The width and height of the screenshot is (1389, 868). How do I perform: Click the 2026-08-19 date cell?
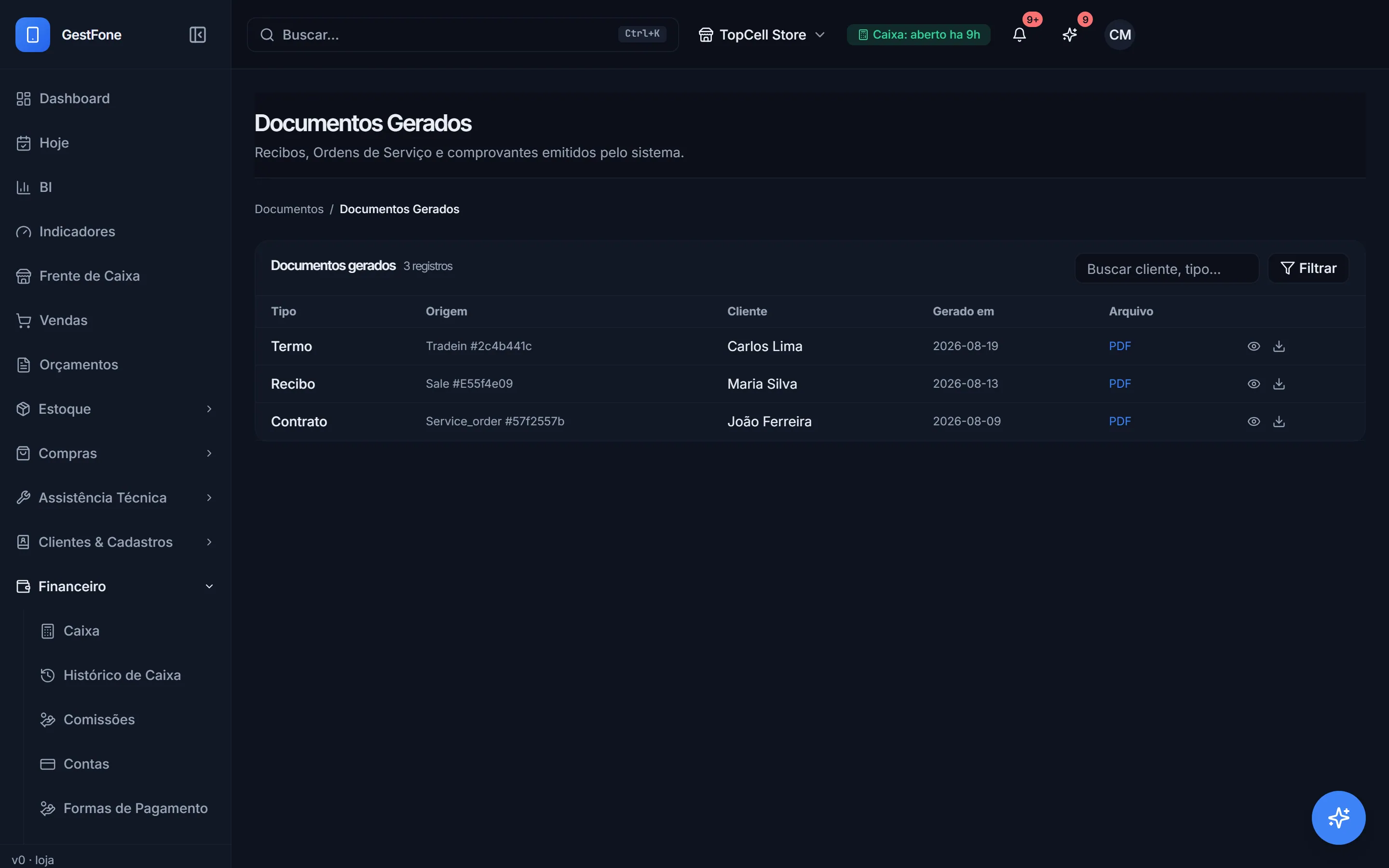[966, 346]
